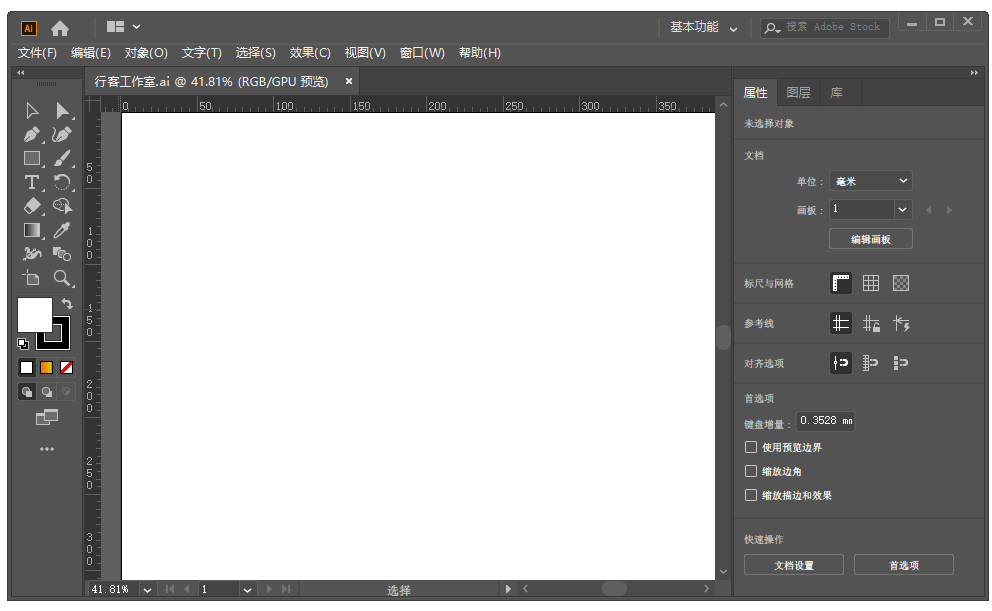Image resolution: width=992 pixels, height=611 pixels.
Task: Open the Effect menu
Action: click(310, 53)
